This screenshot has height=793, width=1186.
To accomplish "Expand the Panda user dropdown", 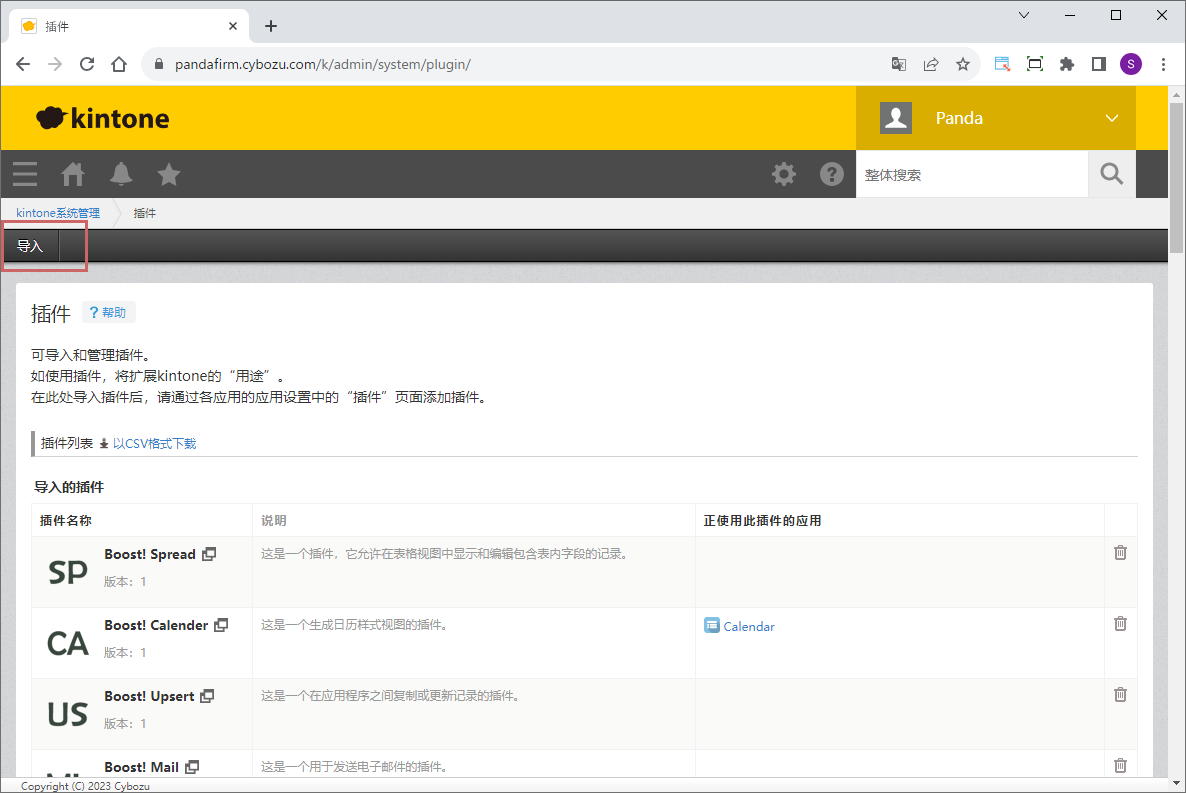I will [x=1112, y=118].
